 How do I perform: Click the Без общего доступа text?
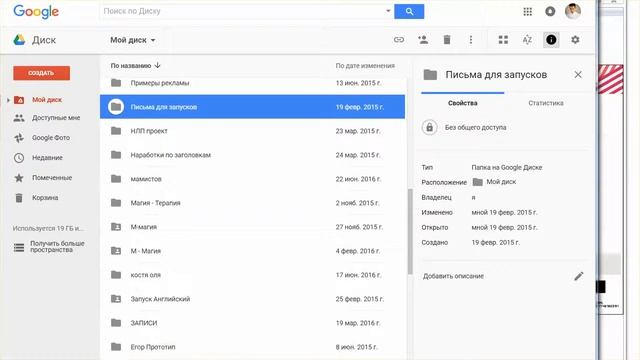pos(476,128)
